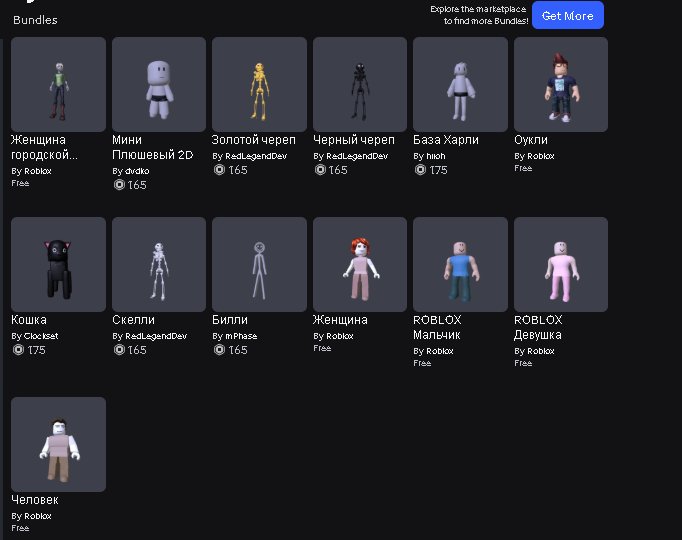This screenshot has height=540, width=682.
Task: Click the Free label under ROBLOX Девушка
Action: (x=523, y=363)
